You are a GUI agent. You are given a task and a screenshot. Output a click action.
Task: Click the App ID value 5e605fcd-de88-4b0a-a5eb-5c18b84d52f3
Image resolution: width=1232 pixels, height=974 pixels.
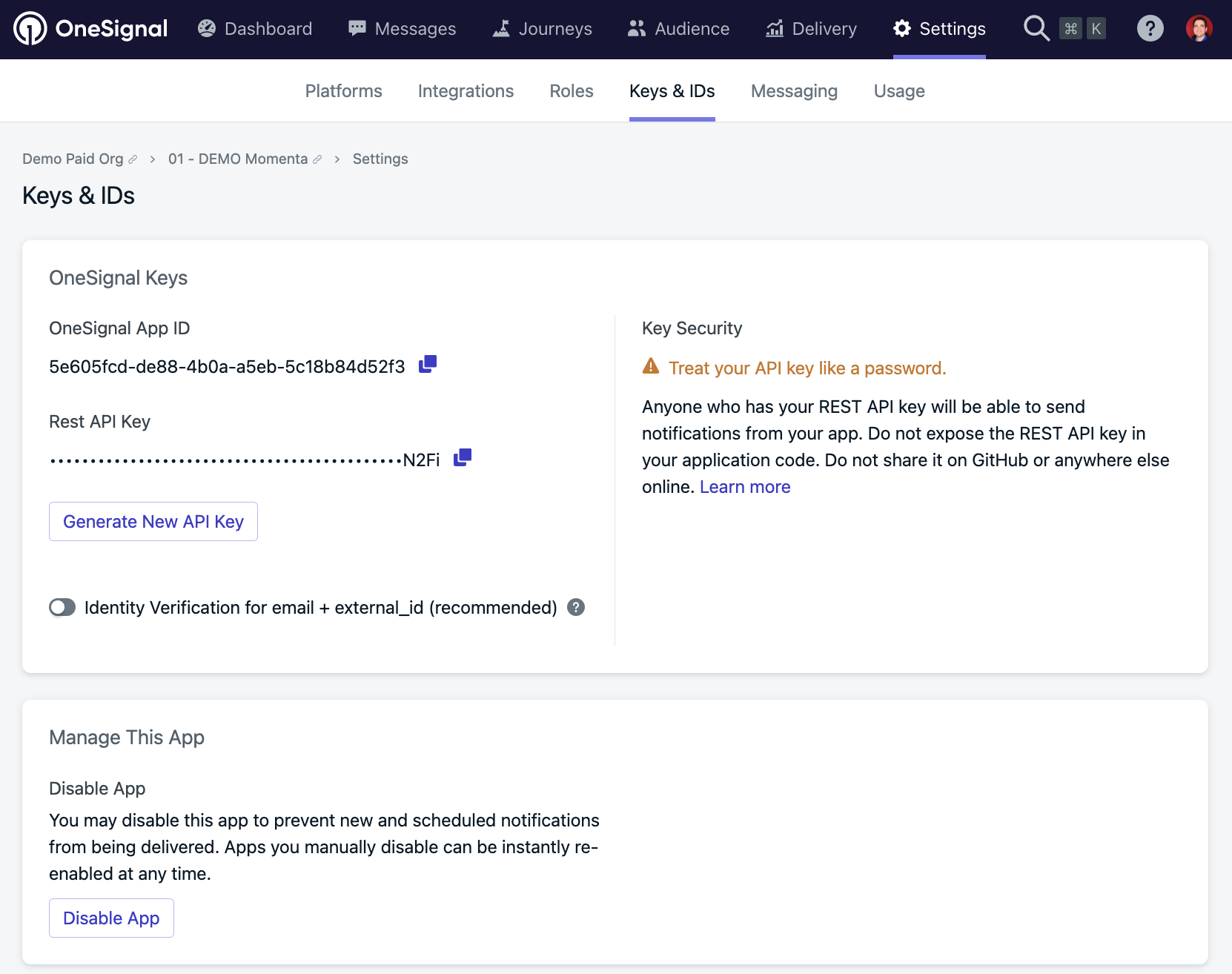[x=227, y=367]
